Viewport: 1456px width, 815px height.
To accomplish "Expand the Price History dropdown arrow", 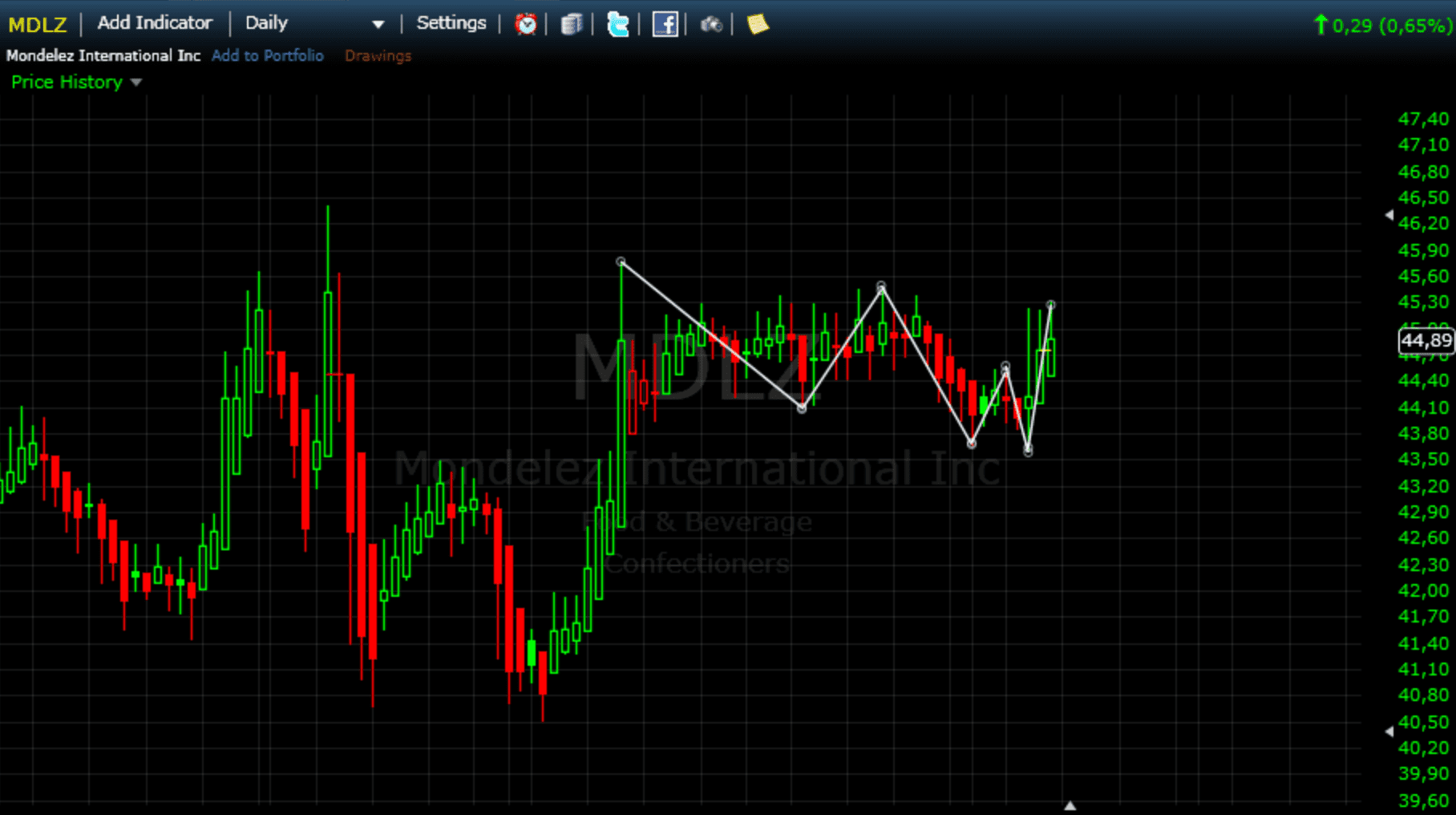I will pos(136,83).
